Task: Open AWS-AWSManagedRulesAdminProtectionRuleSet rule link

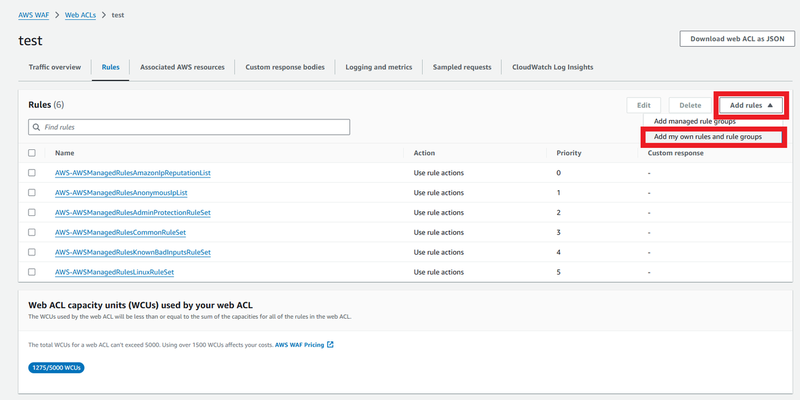Action: (x=133, y=212)
